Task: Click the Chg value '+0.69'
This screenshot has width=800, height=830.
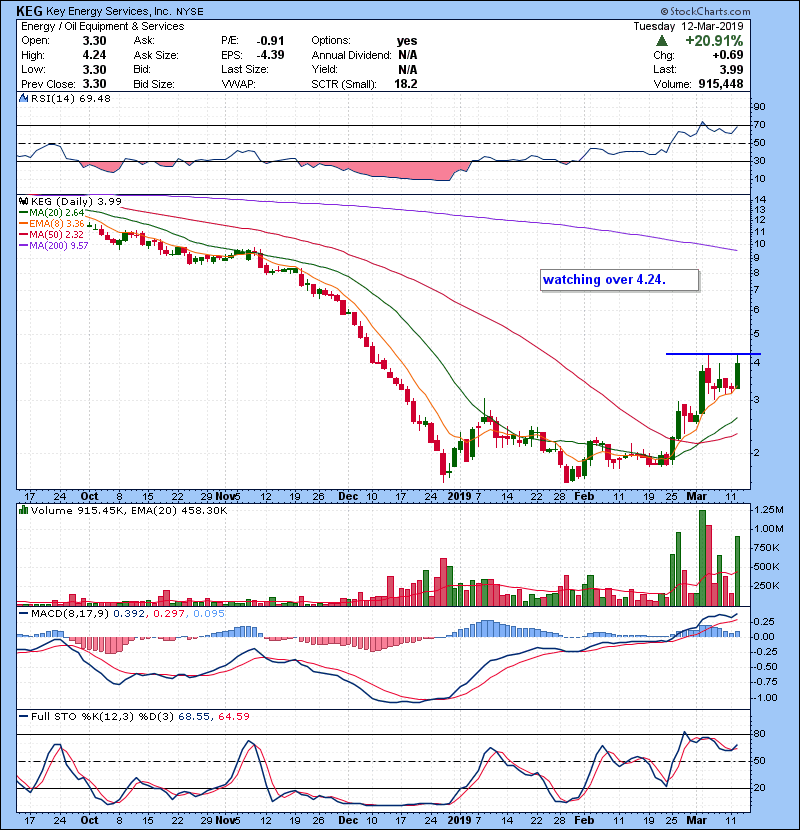Action: pos(728,55)
